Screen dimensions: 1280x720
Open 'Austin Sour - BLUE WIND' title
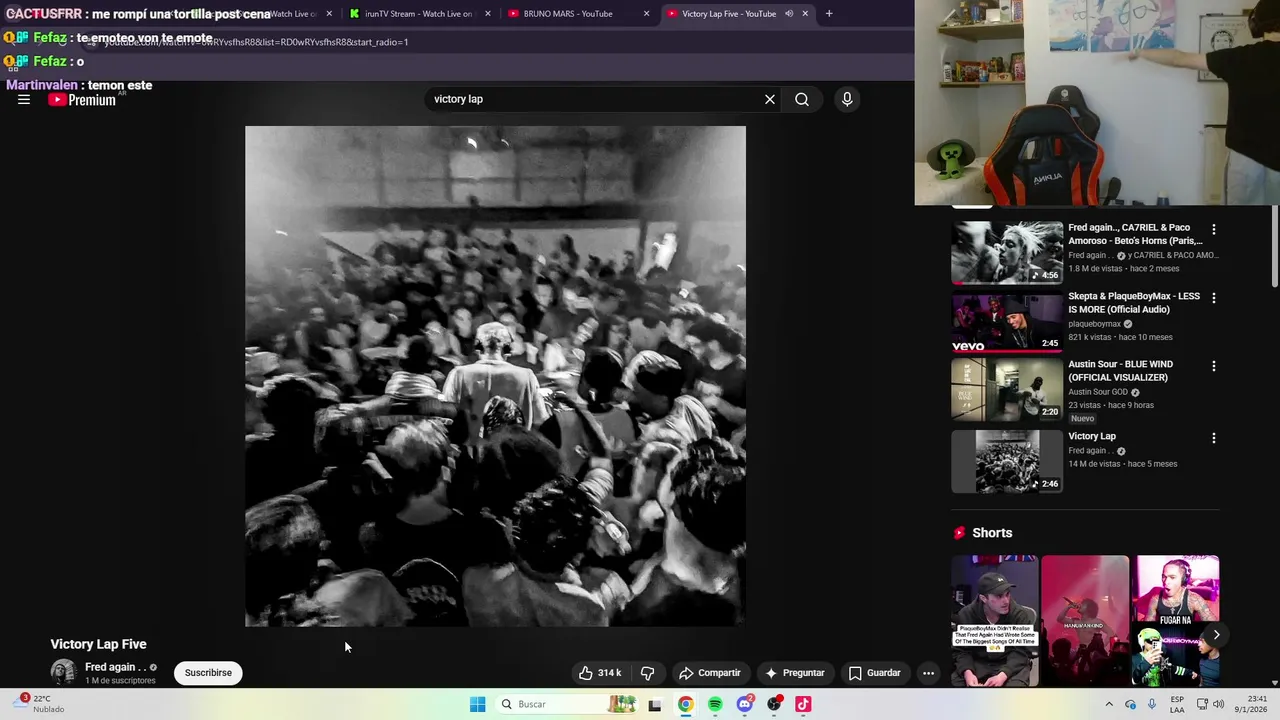click(x=1120, y=371)
